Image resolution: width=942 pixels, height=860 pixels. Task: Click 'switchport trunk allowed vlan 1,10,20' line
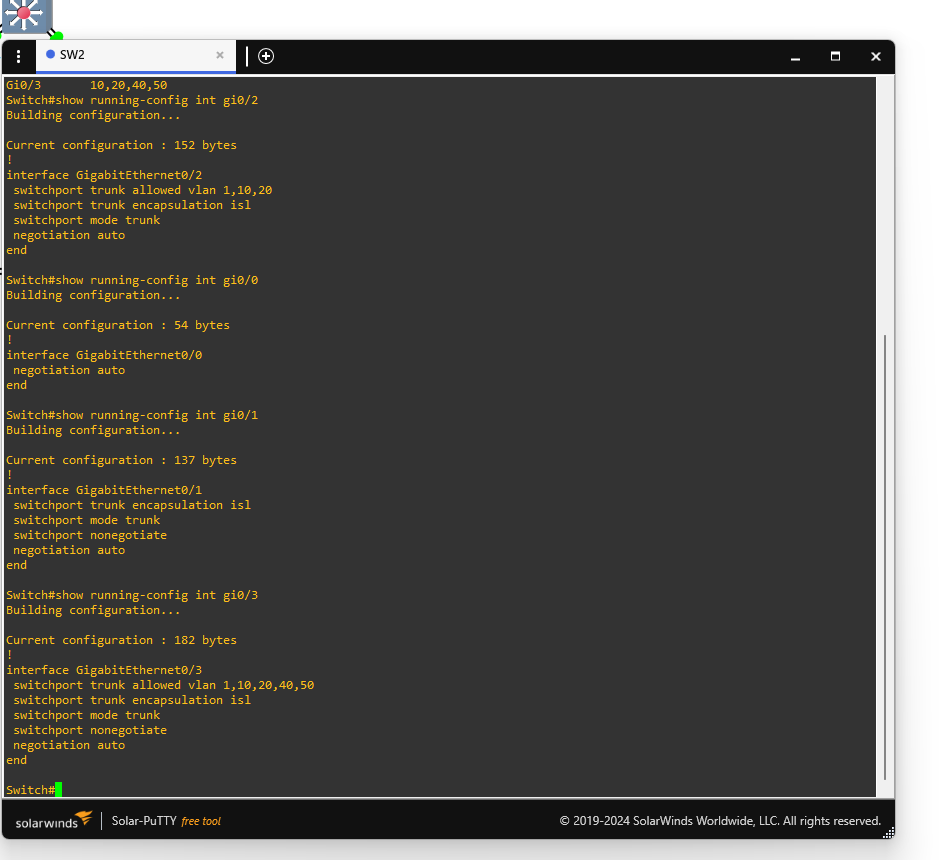pyautogui.click(x=142, y=190)
